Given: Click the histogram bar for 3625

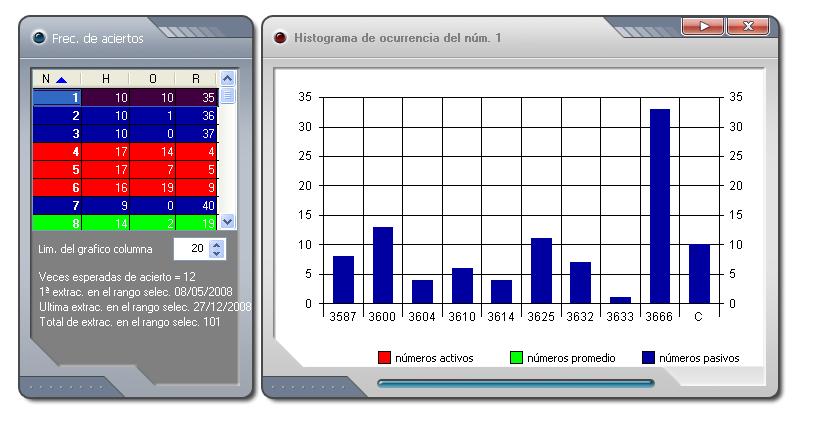Looking at the screenshot, I should tap(541, 270).
